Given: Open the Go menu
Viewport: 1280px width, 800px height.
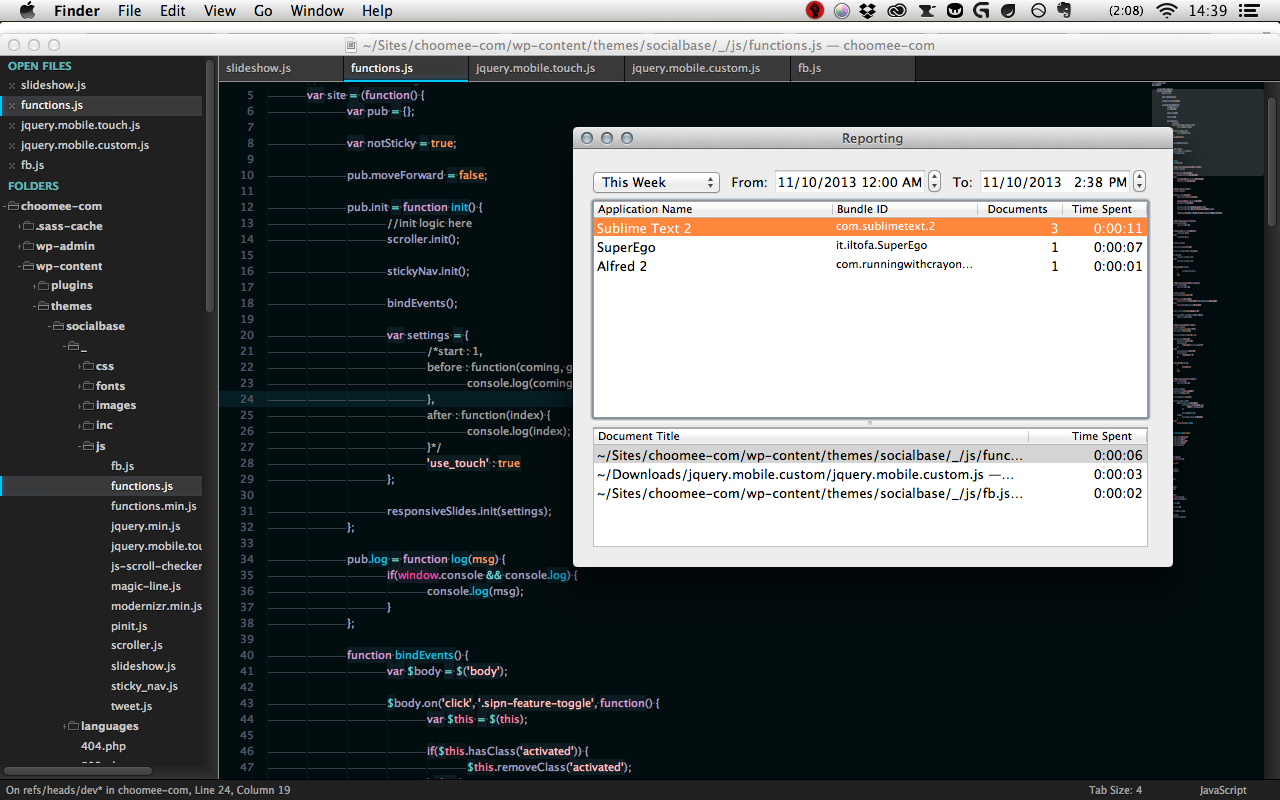Looking at the screenshot, I should (x=263, y=11).
